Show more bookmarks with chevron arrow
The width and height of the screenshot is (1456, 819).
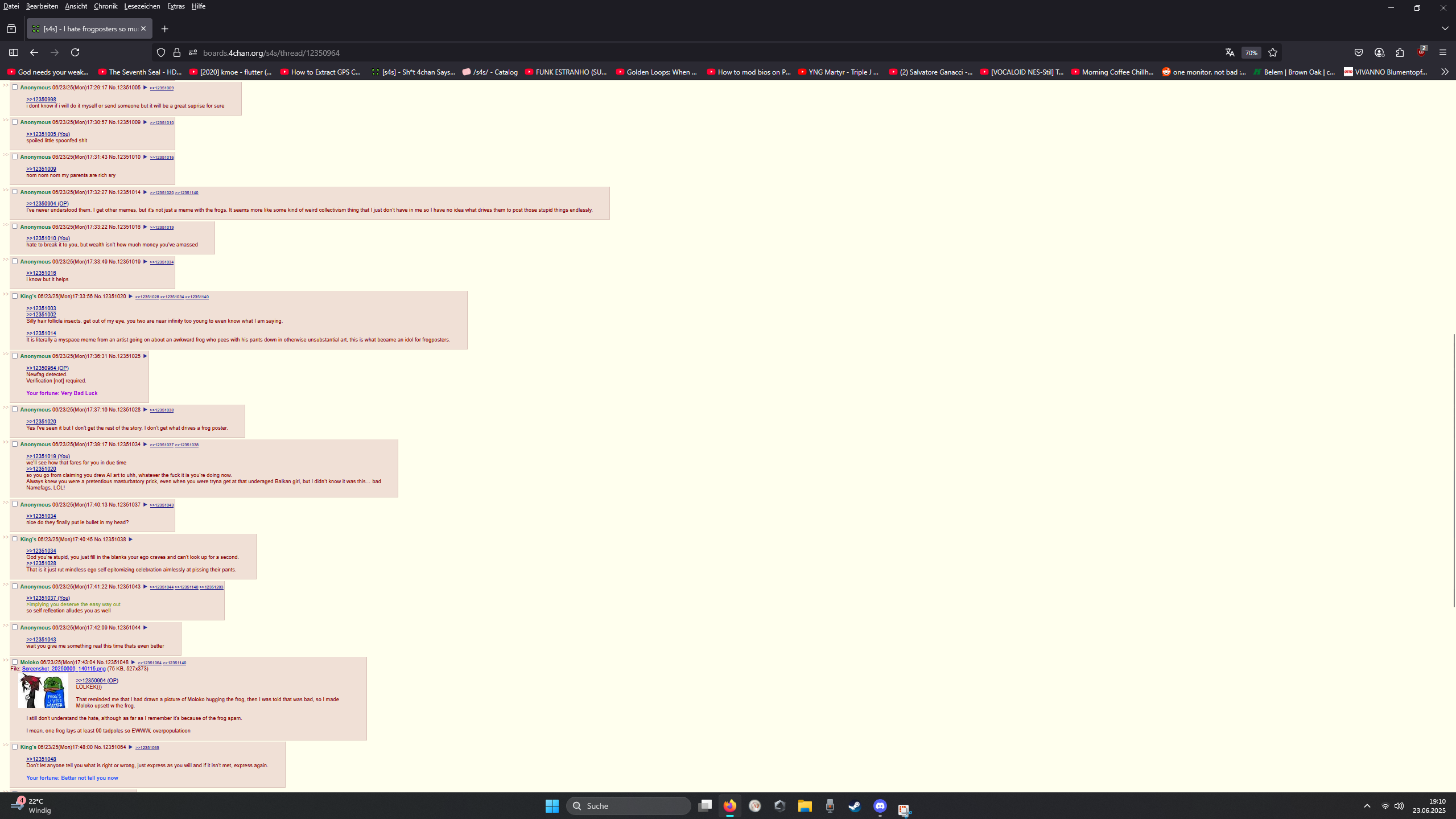[x=1445, y=72]
